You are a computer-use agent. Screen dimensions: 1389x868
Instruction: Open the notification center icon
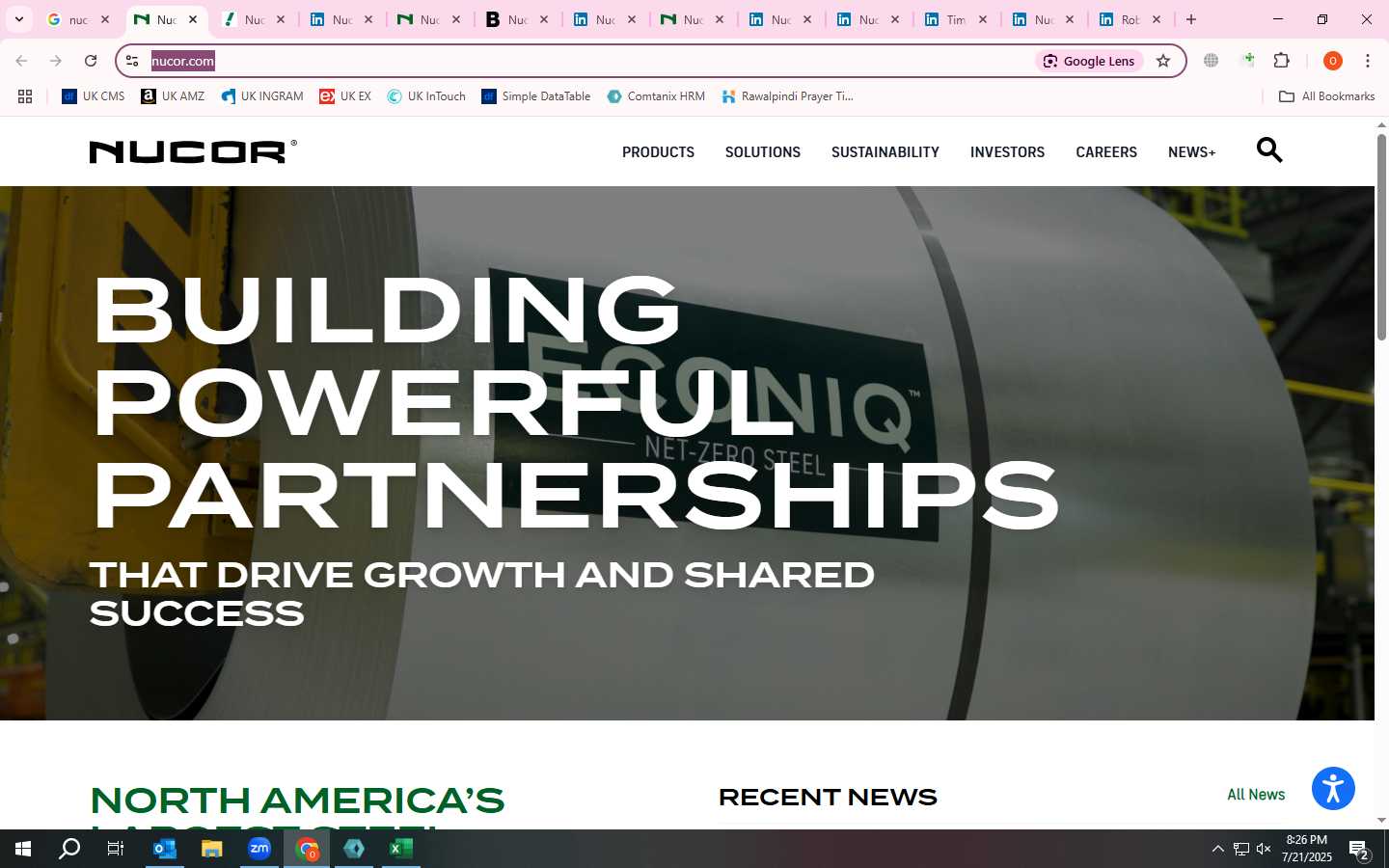point(1359,850)
